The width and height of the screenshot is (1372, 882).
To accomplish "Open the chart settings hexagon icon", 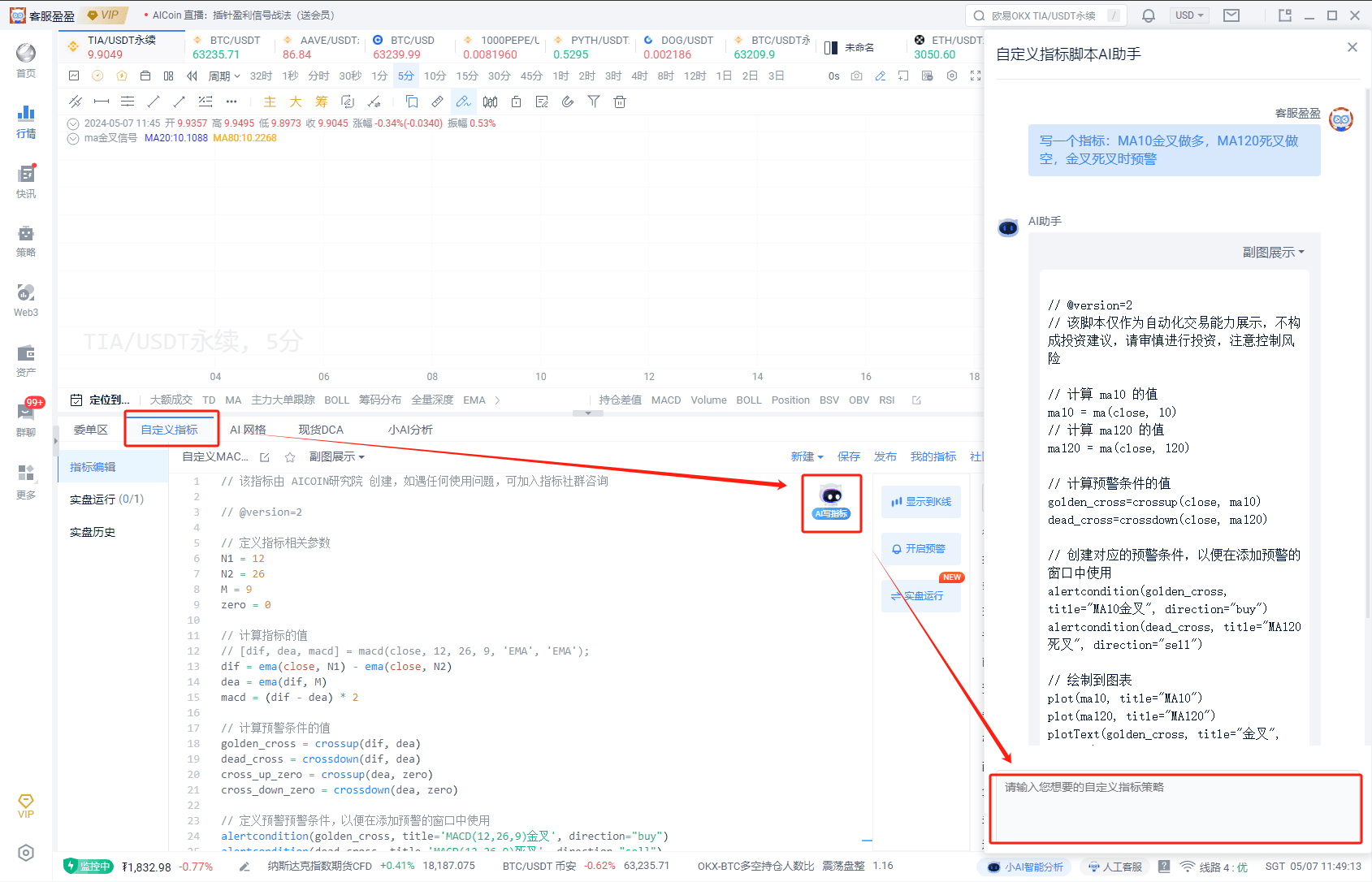I will pyautogui.click(x=952, y=76).
